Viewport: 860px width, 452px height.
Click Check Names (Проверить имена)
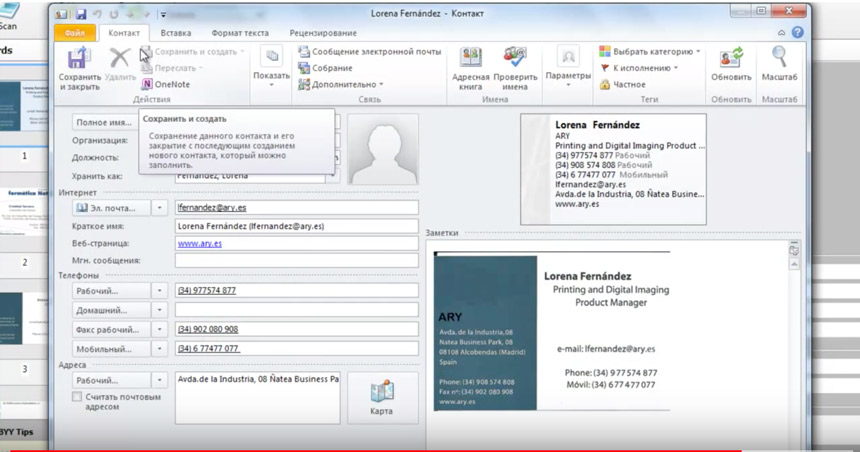pos(515,69)
